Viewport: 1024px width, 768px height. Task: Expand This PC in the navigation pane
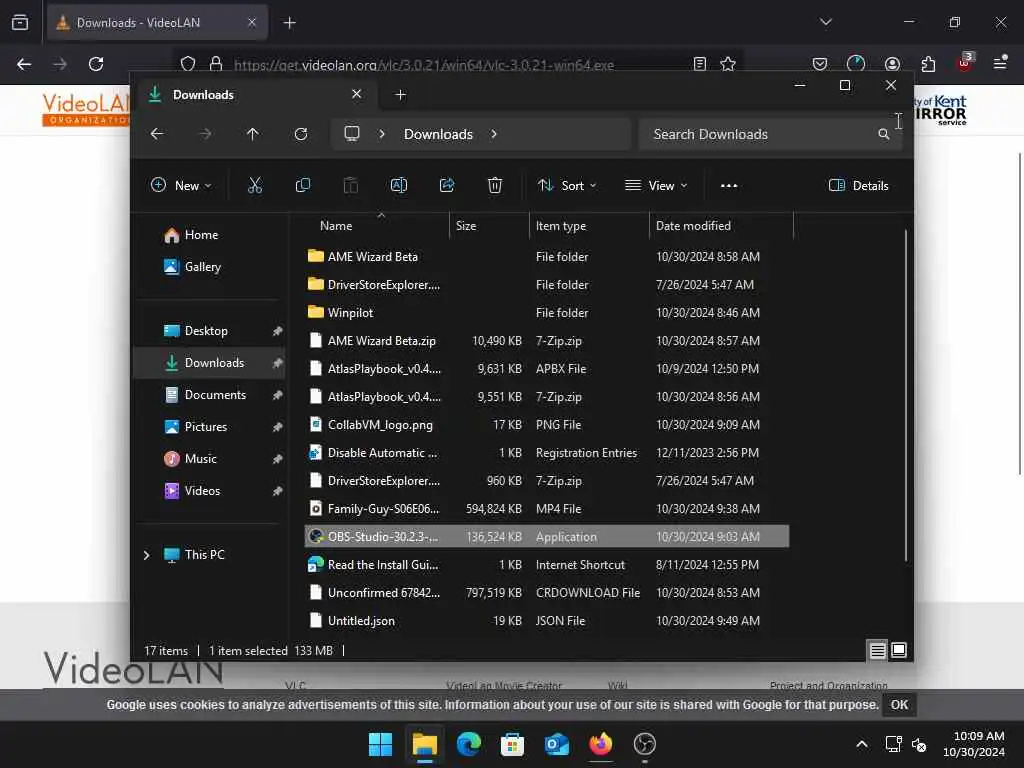[x=146, y=555]
